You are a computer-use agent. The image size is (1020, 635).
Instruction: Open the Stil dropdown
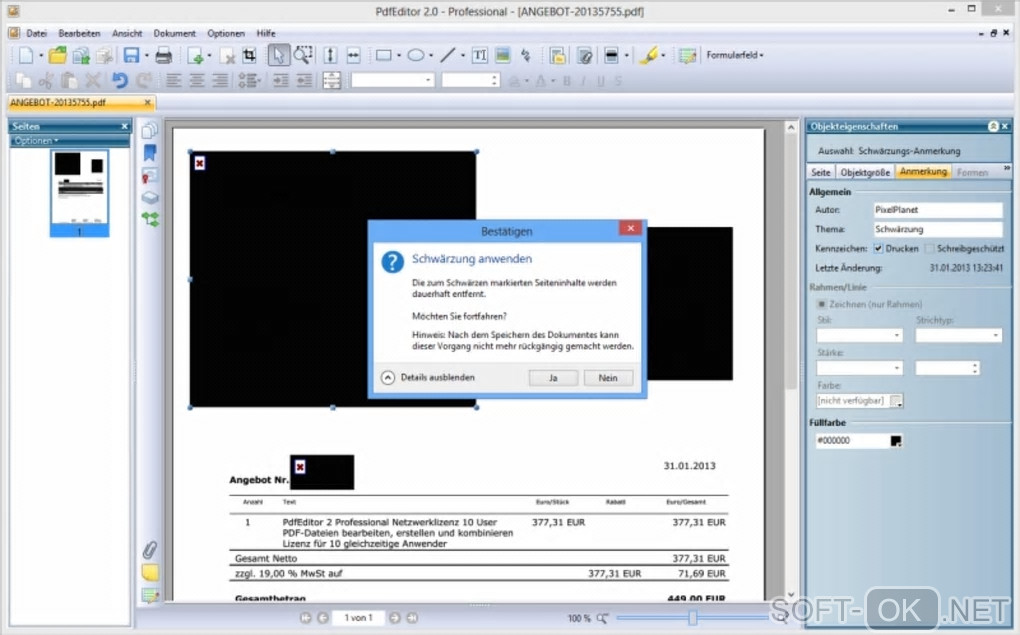click(x=859, y=335)
